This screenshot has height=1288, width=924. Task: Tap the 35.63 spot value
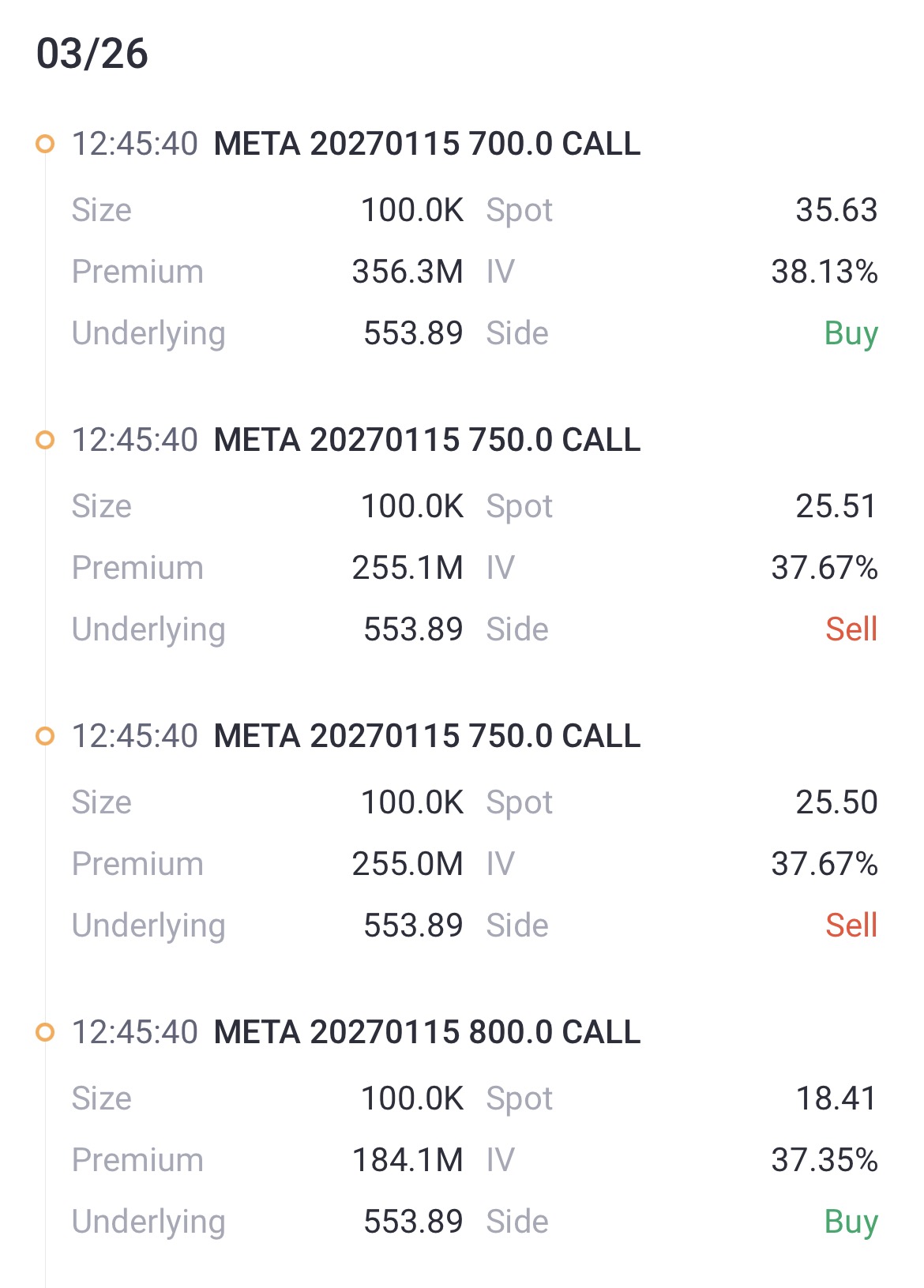click(x=836, y=210)
